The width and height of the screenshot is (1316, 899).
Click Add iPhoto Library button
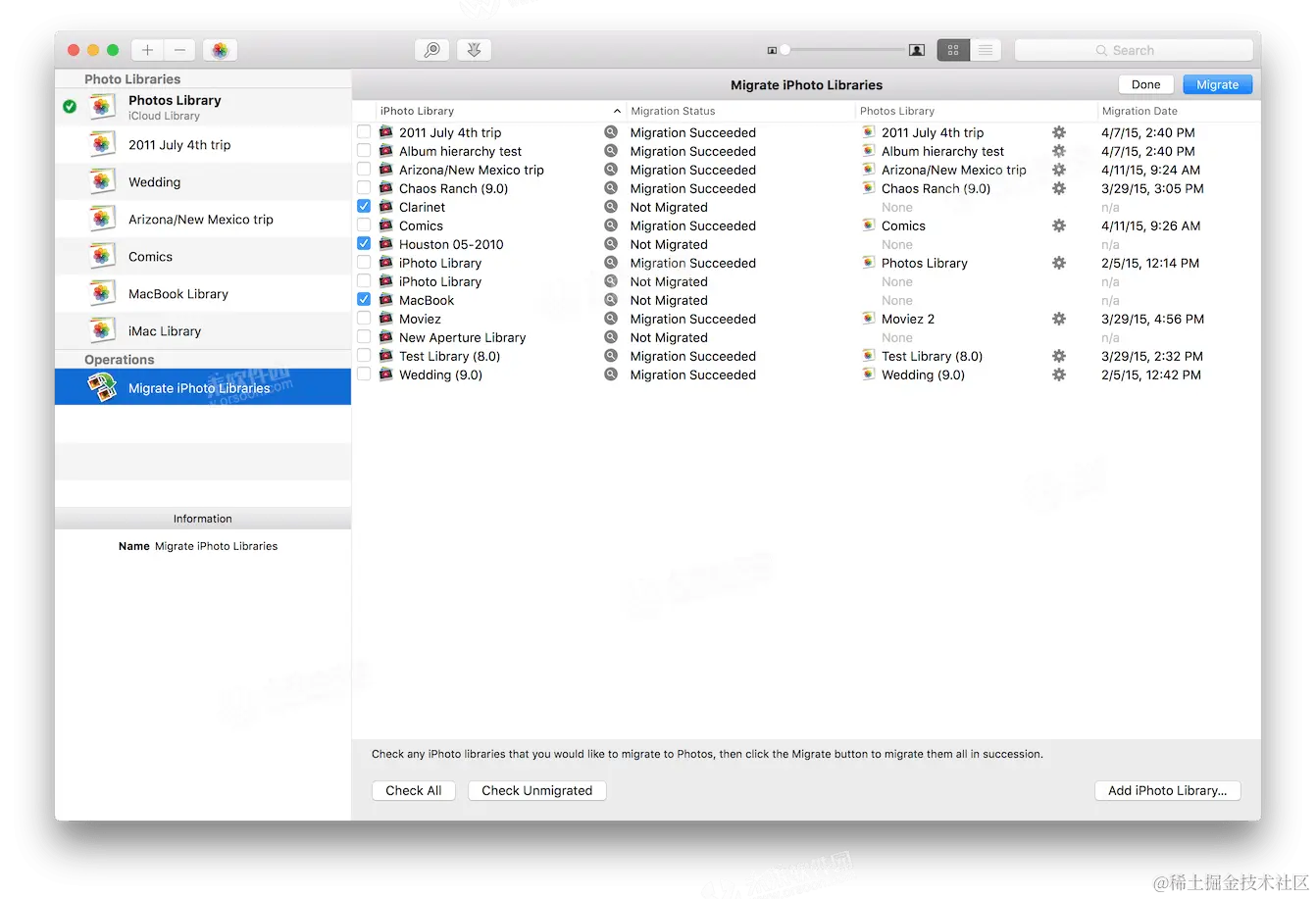[x=1167, y=790]
